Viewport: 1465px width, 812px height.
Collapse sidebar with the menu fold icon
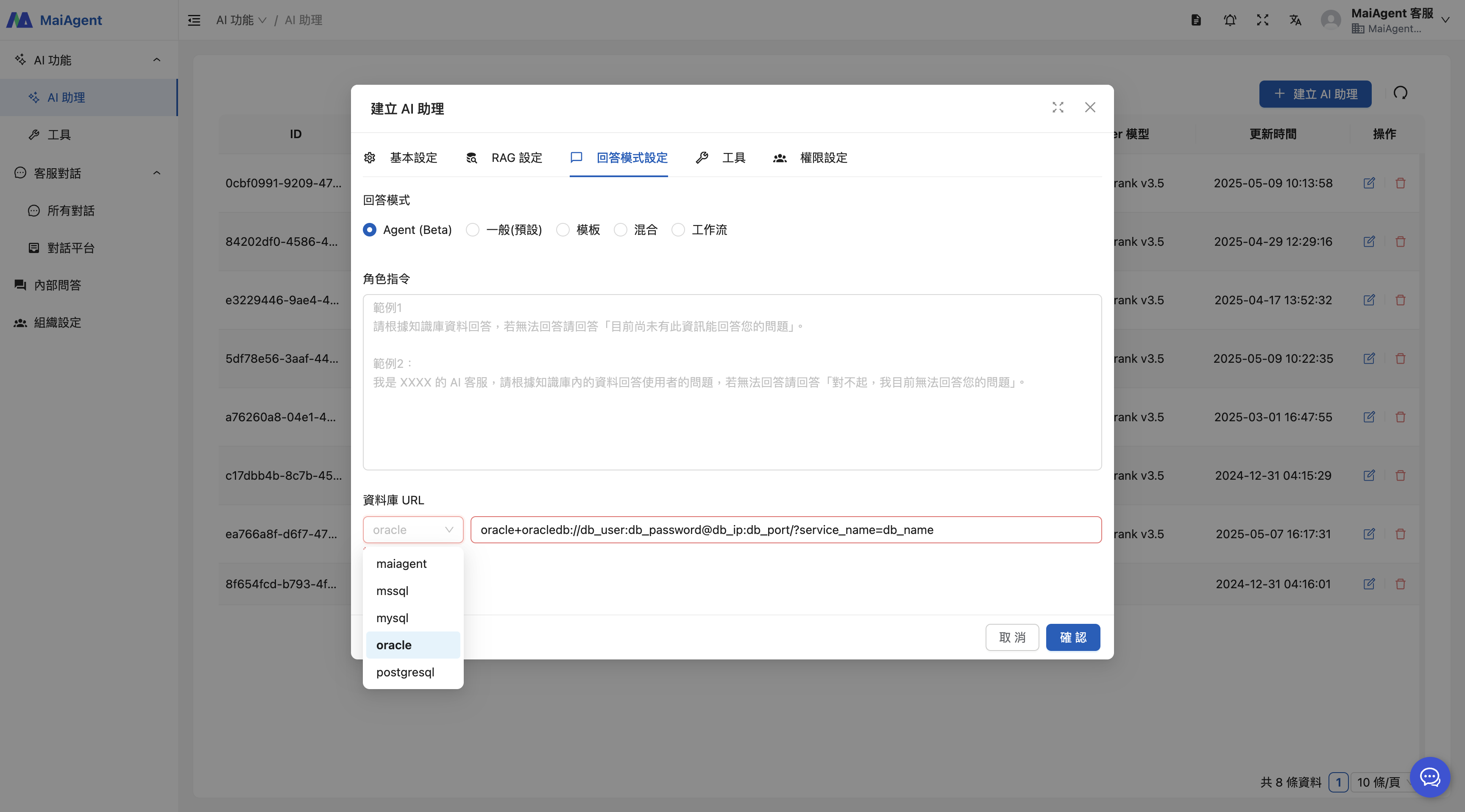(194, 20)
